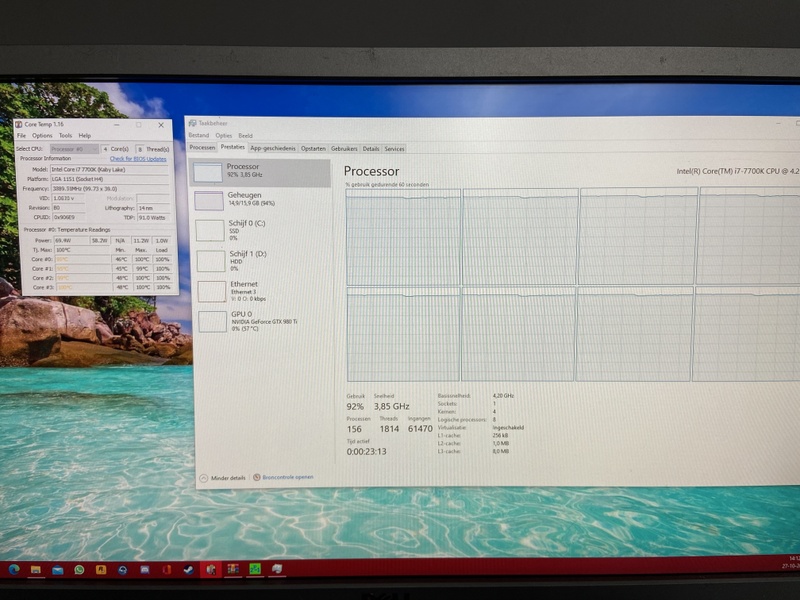Open the Bestand menu in Taakbeheer
Image resolution: width=800 pixels, height=600 pixels.
(198, 135)
